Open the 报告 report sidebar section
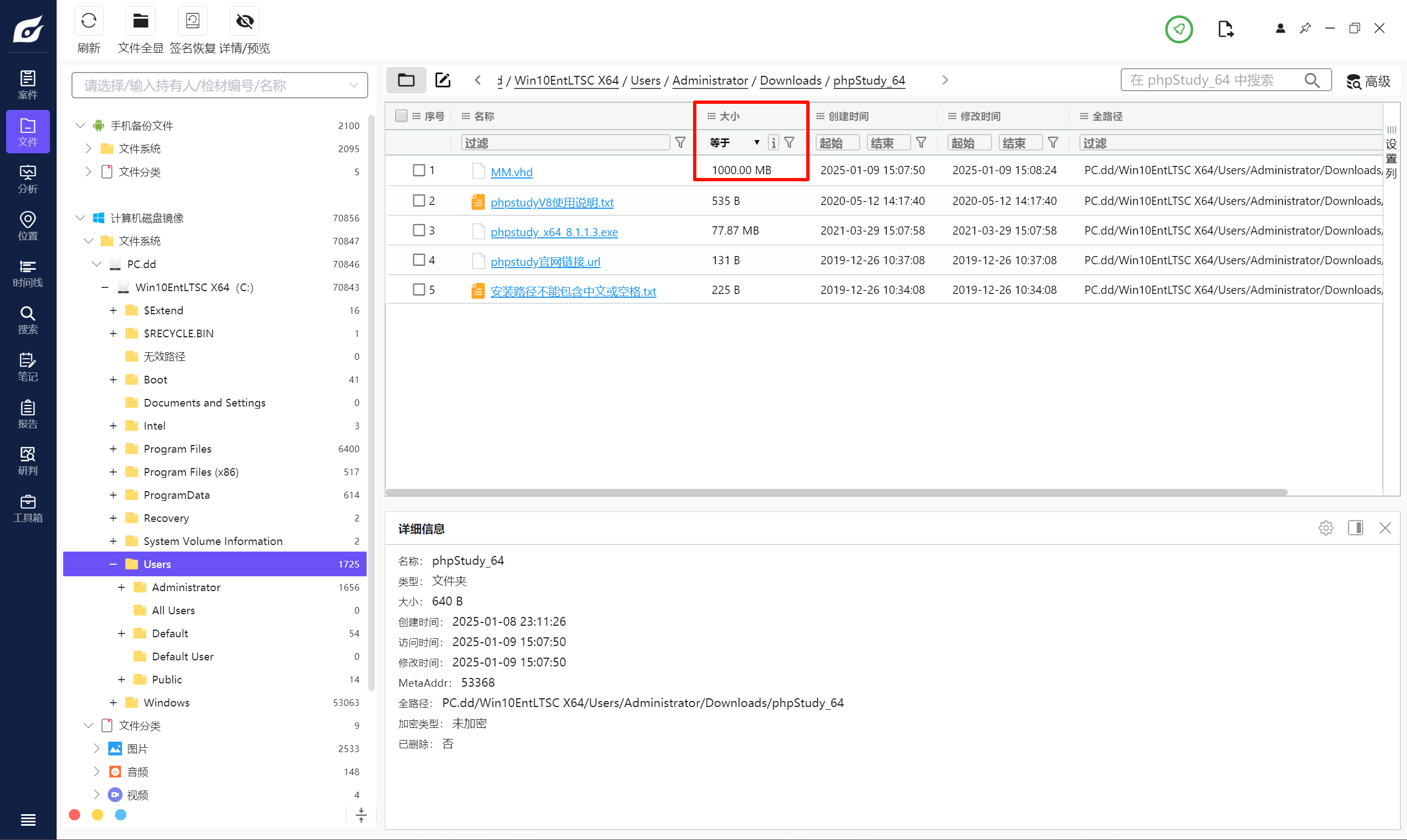 [x=27, y=414]
